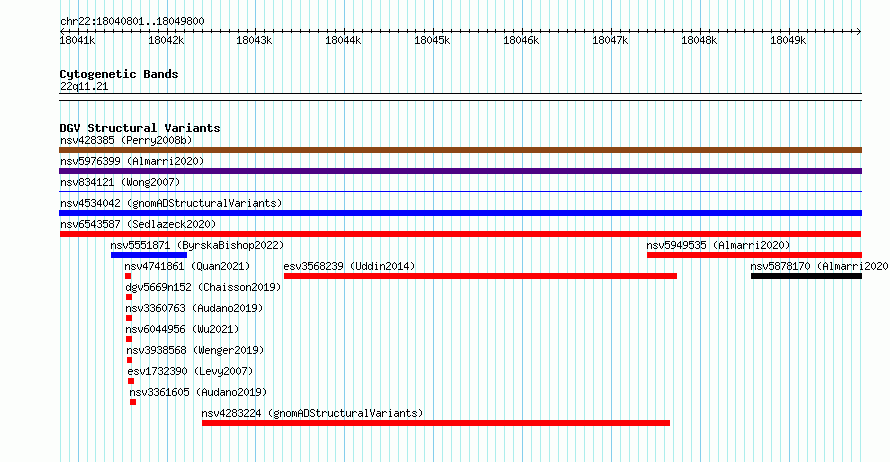Open nsv6044956 (Wu2021) label
890x462 pixels.
coord(182,329)
